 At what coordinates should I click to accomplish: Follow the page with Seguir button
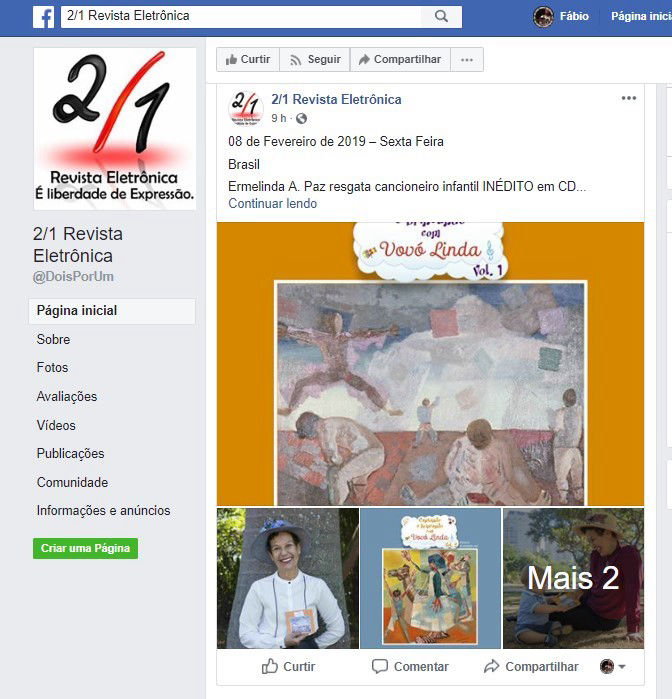(x=315, y=60)
